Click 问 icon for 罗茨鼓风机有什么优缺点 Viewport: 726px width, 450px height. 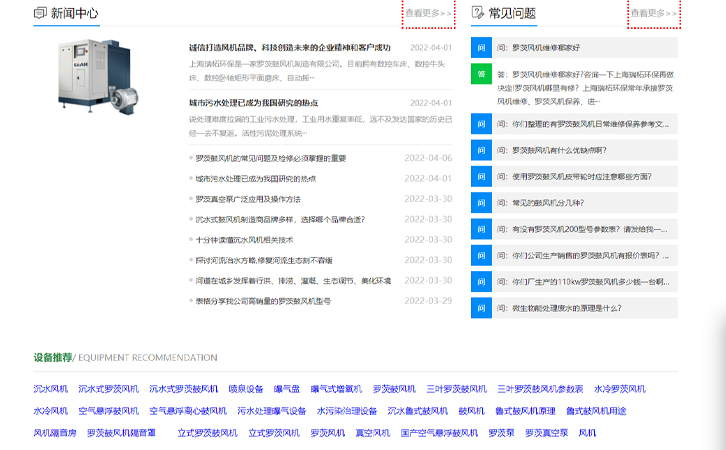pyautogui.click(x=481, y=150)
